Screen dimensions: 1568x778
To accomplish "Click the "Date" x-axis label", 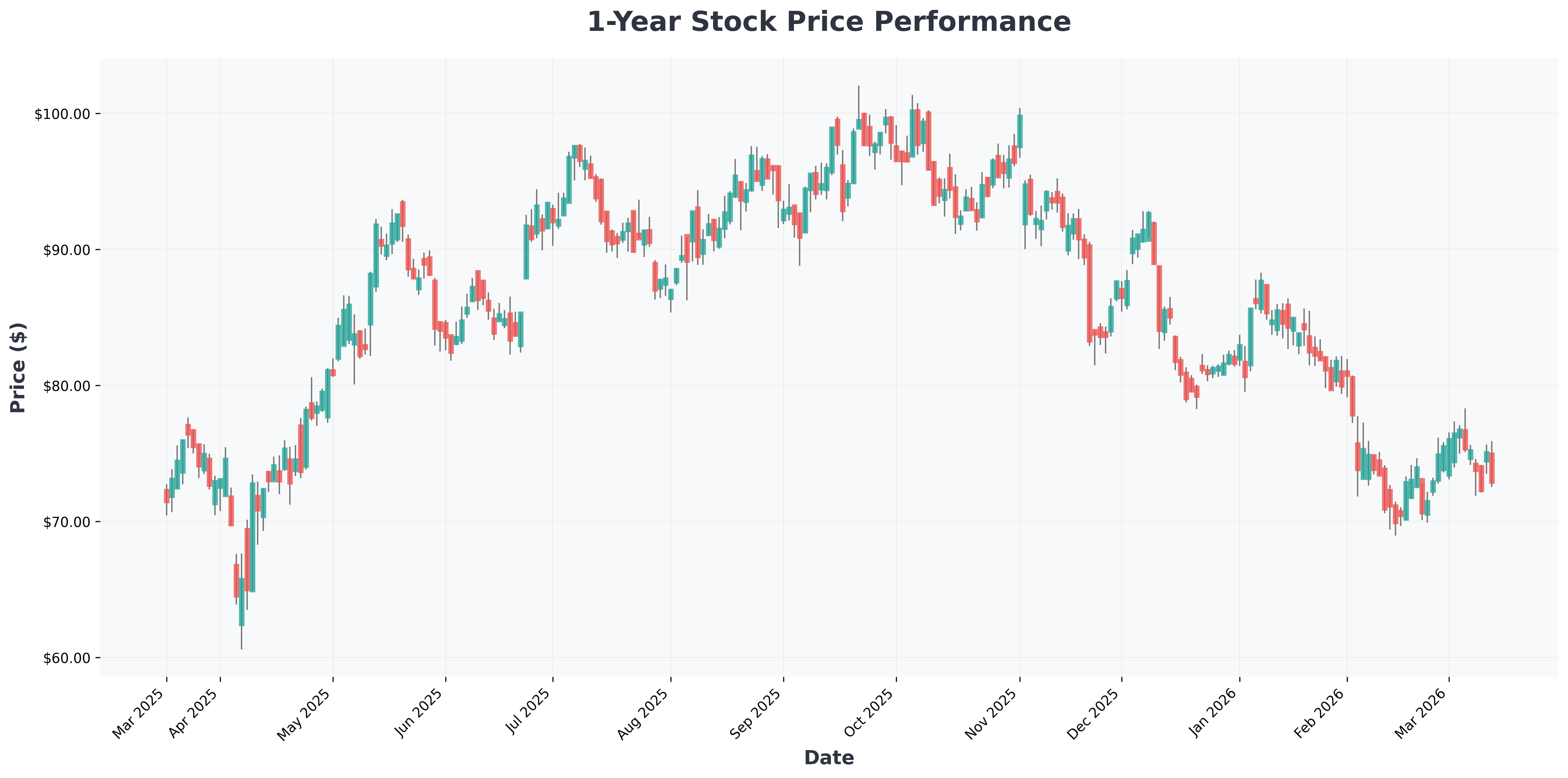I will (829, 757).
